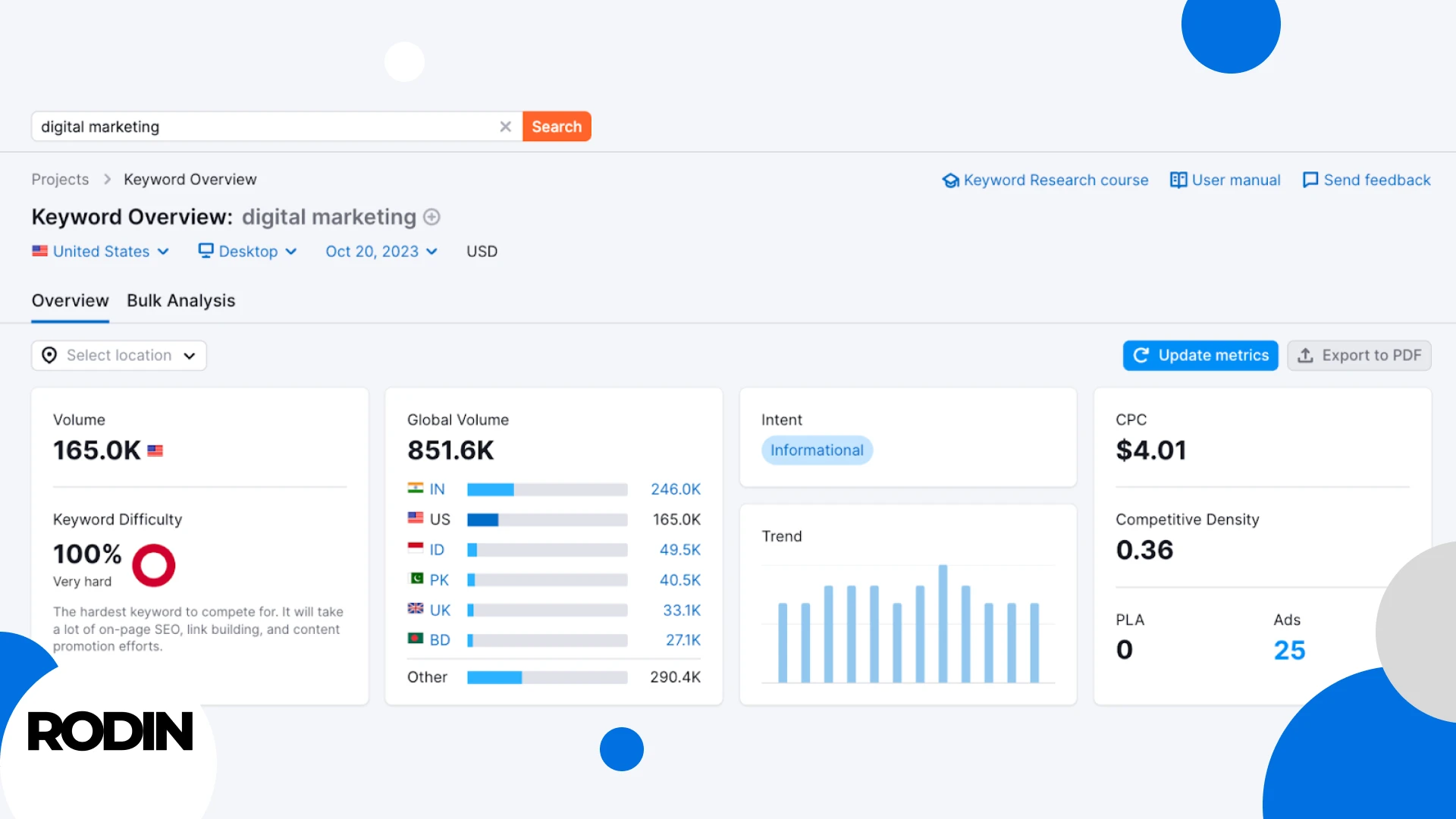Click the UK flag icon
The image size is (1456, 819).
pos(416,608)
